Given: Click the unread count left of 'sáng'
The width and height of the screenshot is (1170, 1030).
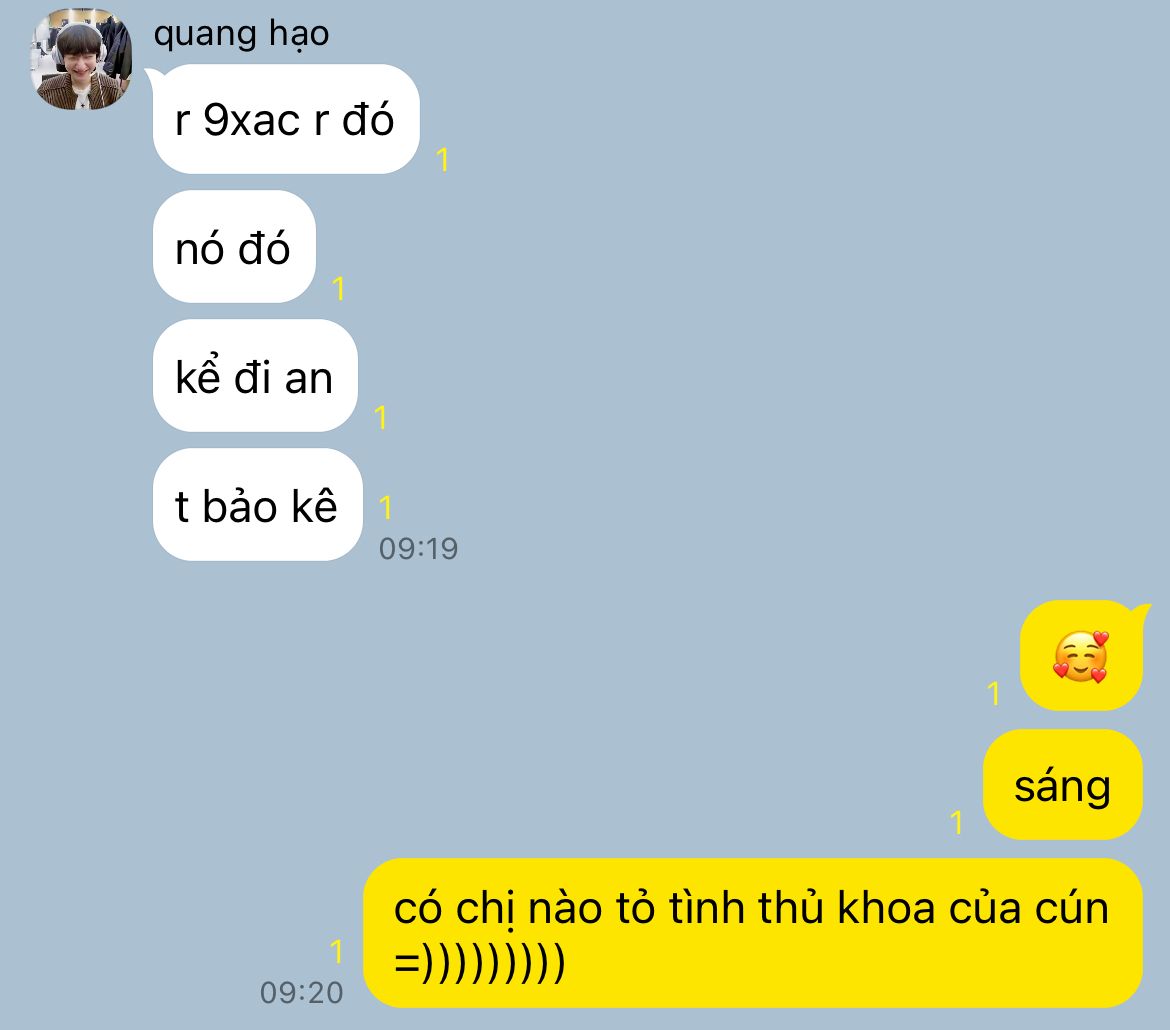Looking at the screenshot, I should coord(957,823).
